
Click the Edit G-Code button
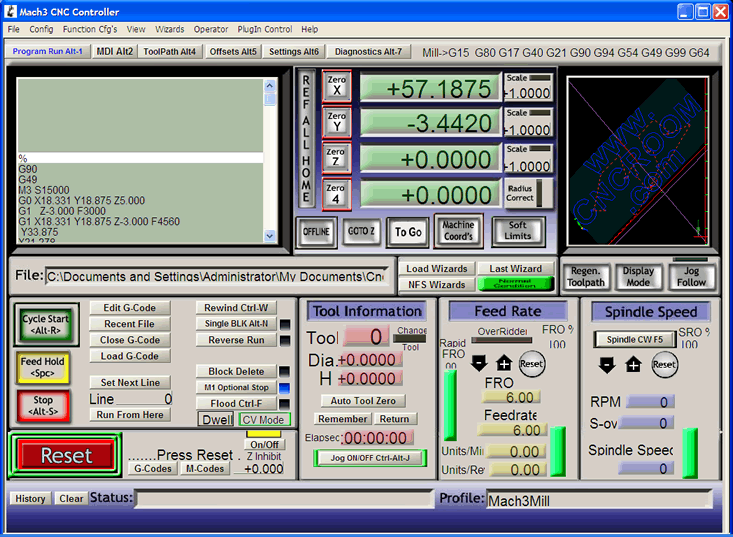[129, 308]
